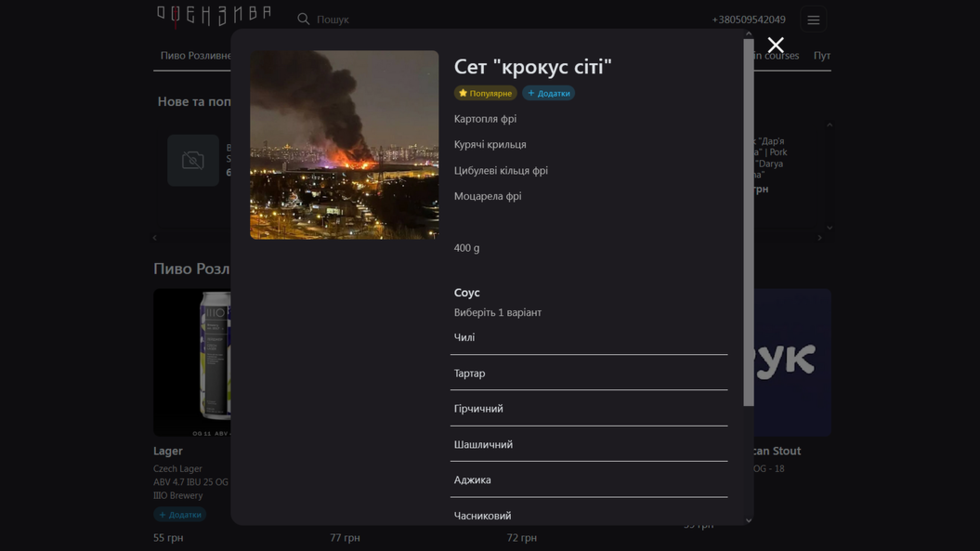The width and height of the screenshot is (980, 551).
Task: Open the hamburger menu
Action: [813, 20]
